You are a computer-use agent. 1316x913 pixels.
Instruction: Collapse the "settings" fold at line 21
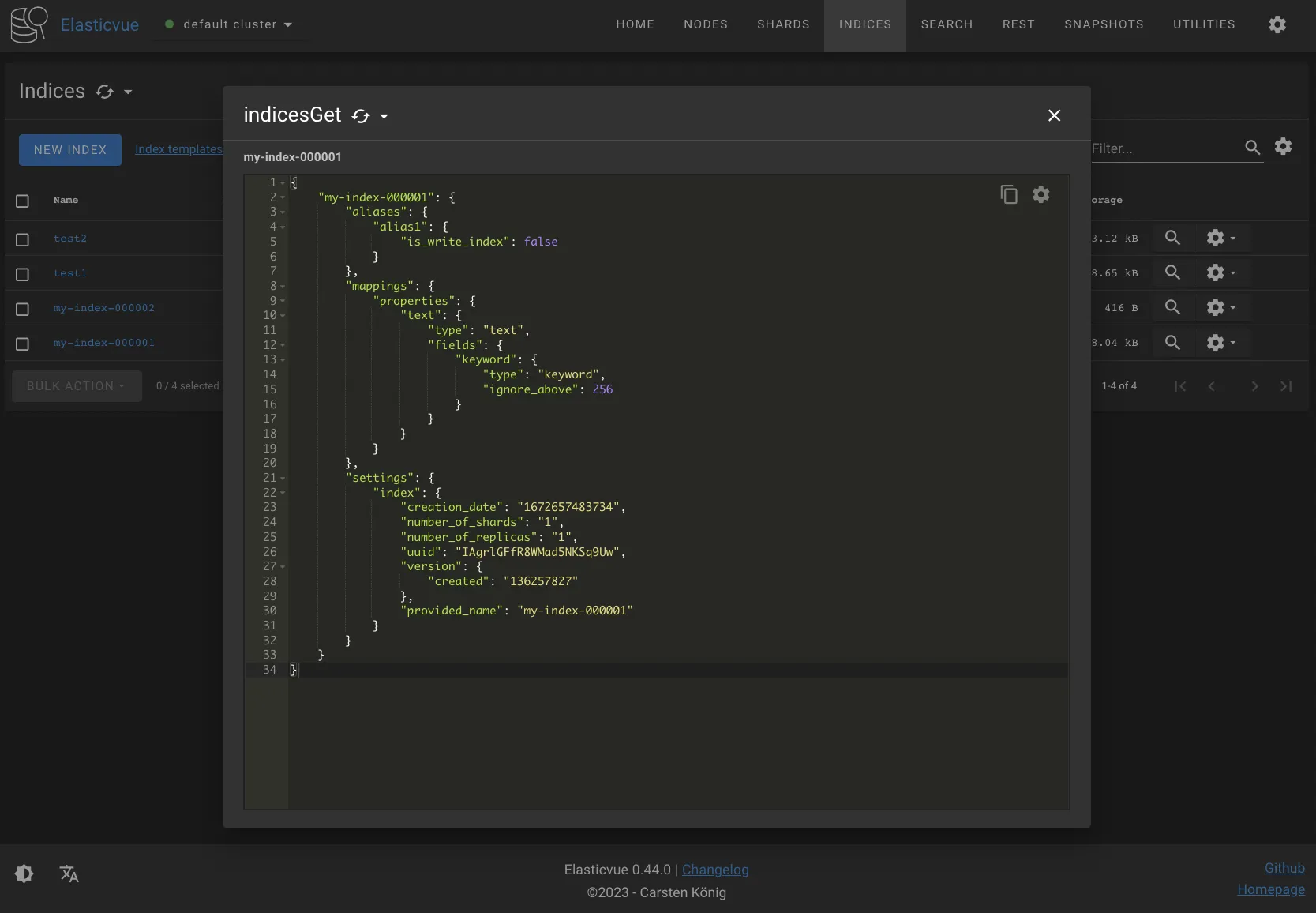point(283,479)
